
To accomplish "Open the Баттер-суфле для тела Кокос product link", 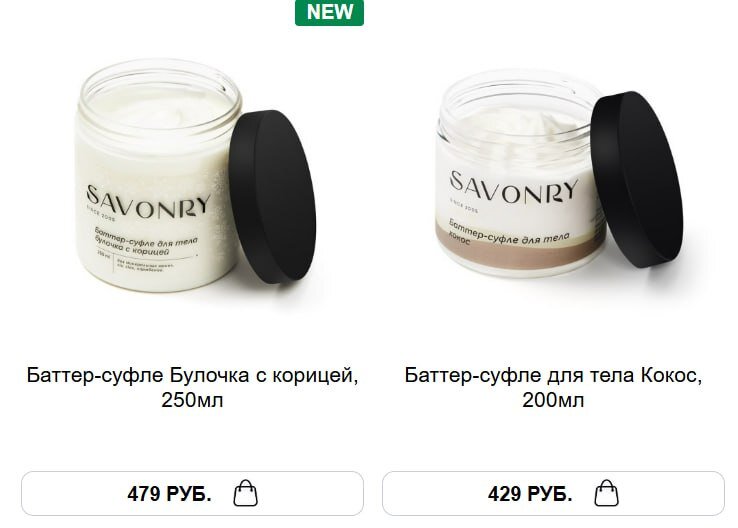I will tap(554, 388).
